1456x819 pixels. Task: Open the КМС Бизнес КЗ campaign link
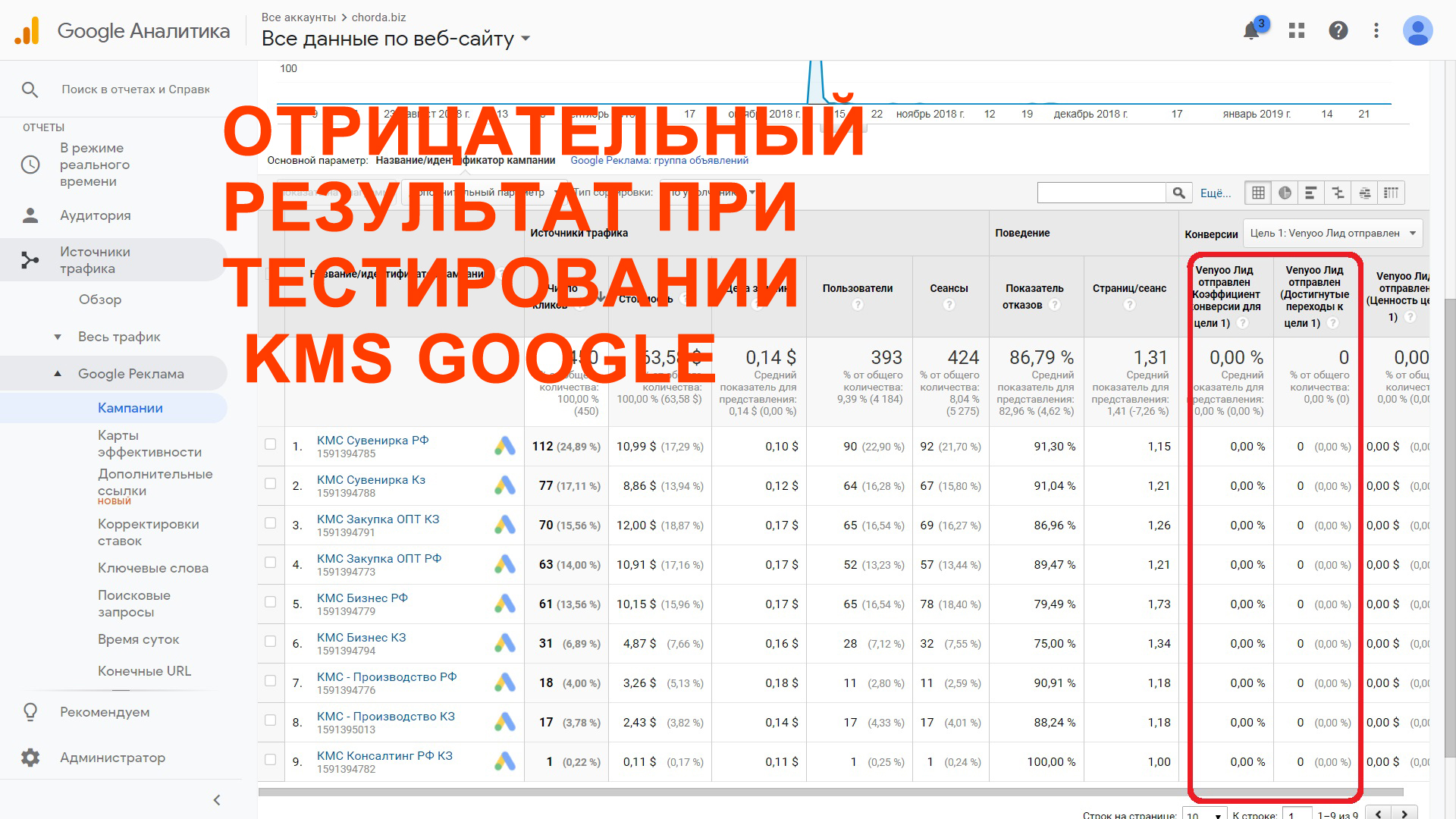coord(361,638)
